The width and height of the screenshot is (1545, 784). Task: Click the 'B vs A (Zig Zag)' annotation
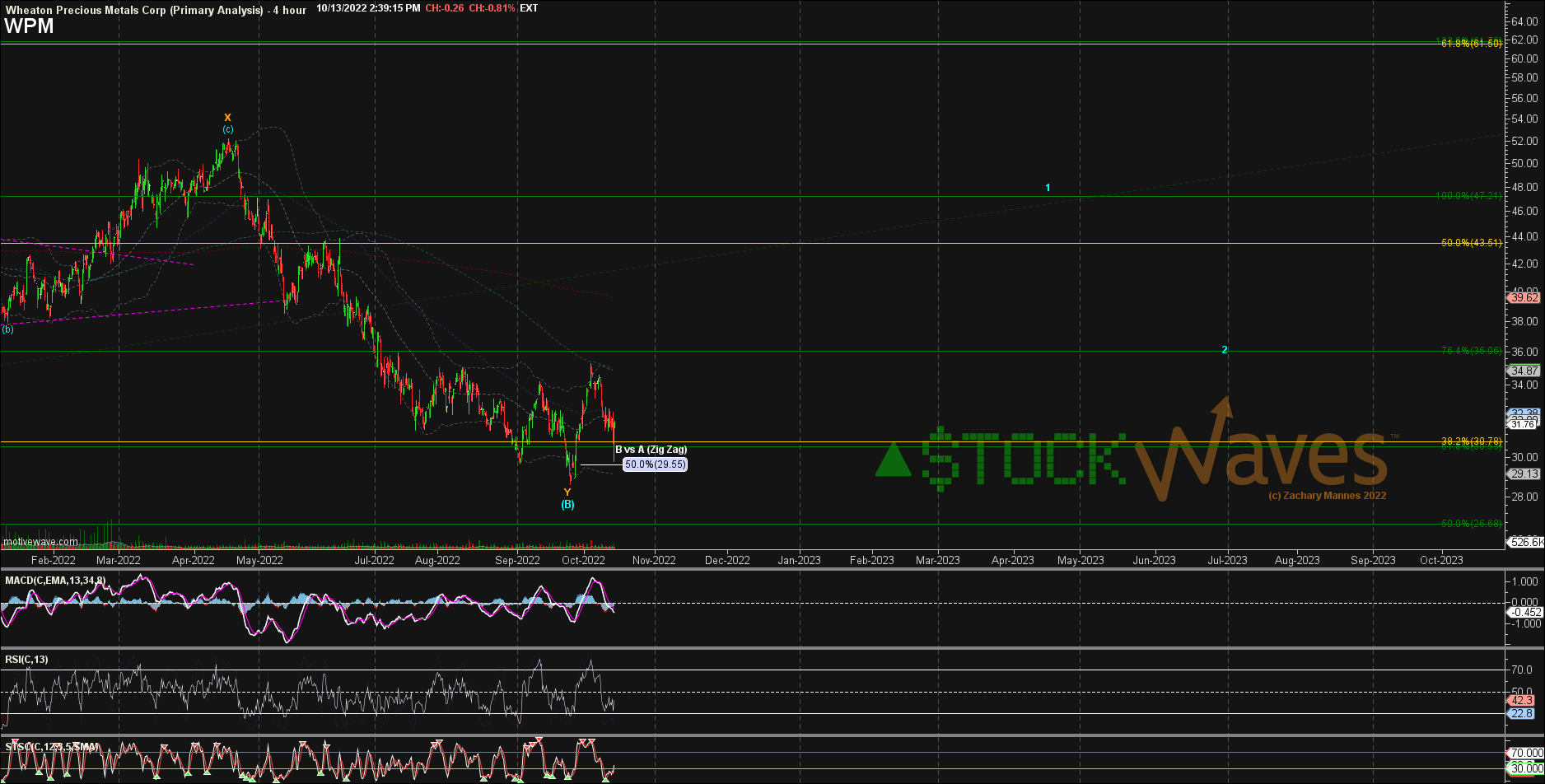click(x=651, y=450)
